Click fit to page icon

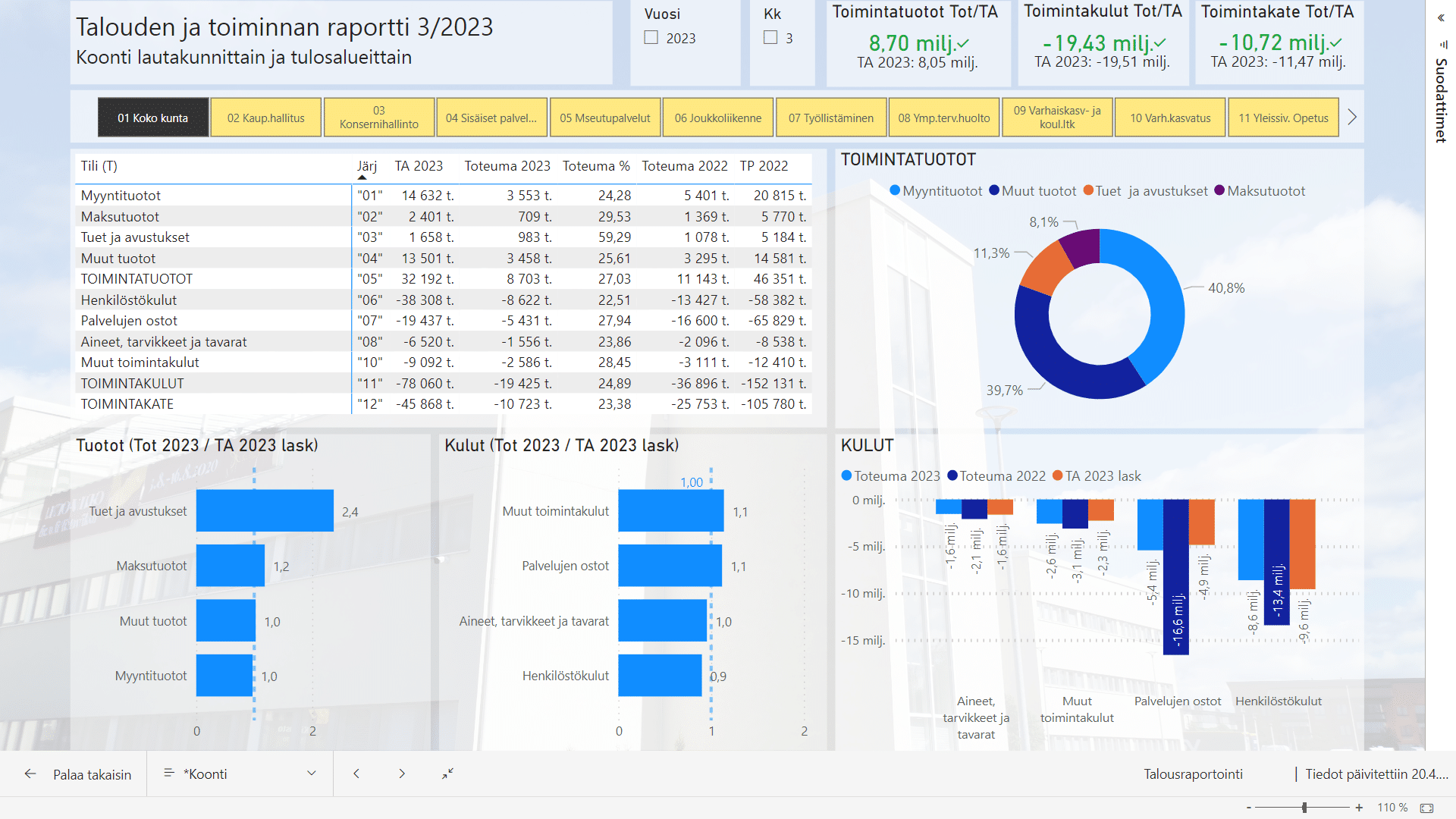[1426, 808]
